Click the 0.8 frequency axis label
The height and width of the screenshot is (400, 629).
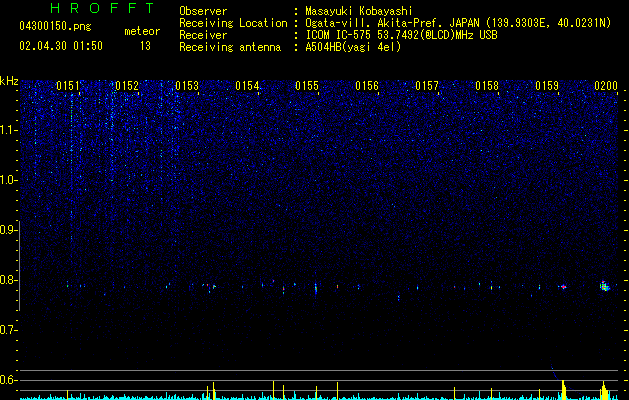(8, 280)
